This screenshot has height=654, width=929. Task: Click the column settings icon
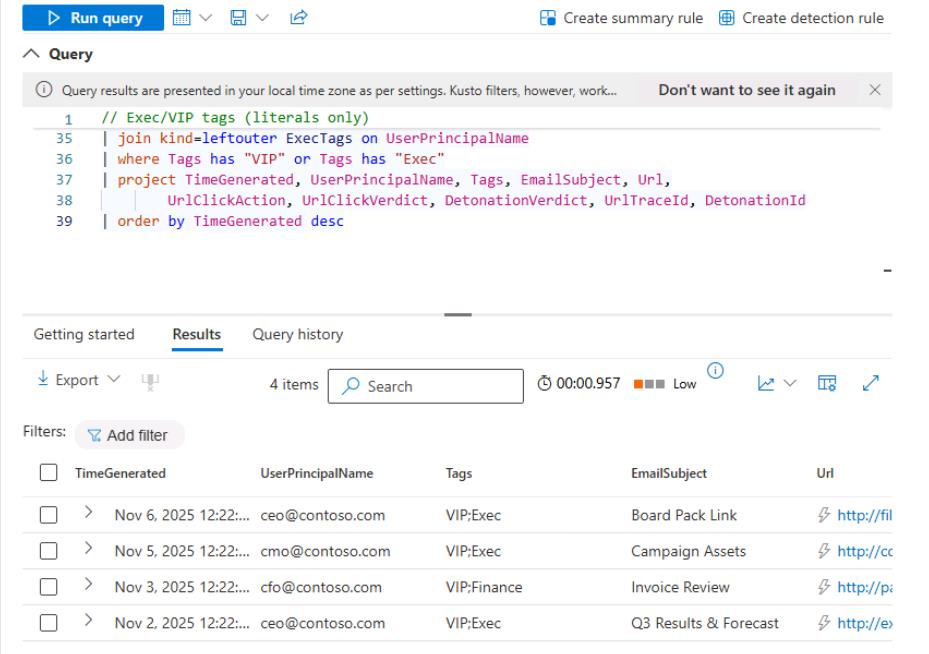pyautogui.click(x=826, y=384)
